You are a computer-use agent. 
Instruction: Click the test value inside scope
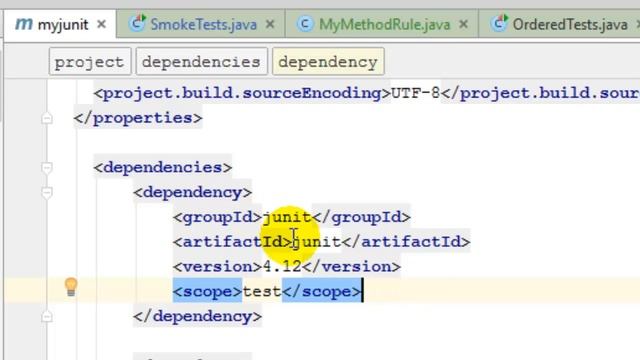(262, 291)
